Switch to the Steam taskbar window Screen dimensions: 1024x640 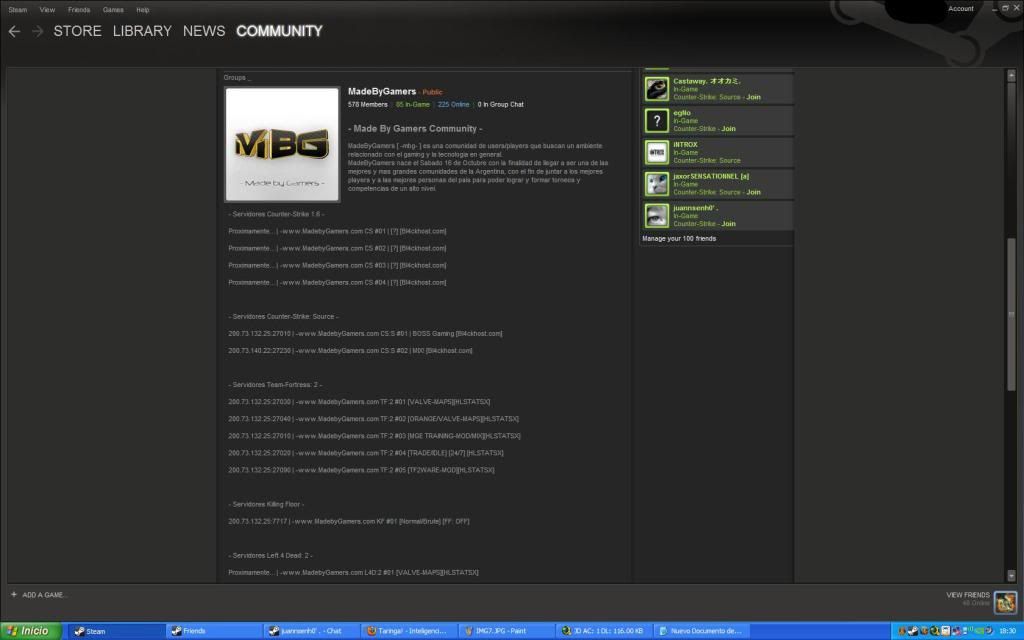(x=116, y=631)
